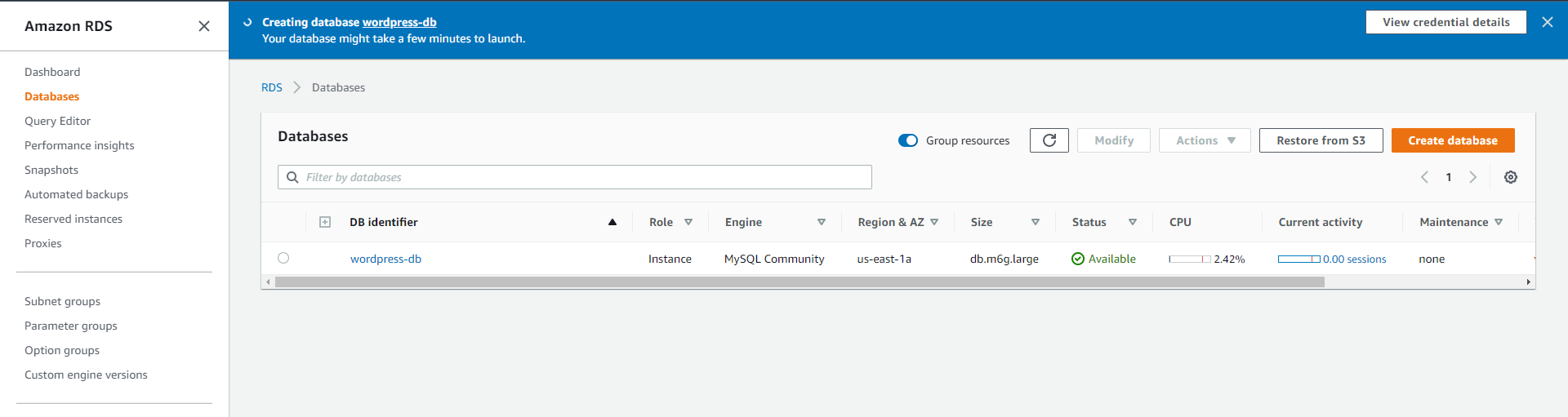Open Subnet groups in the sidebar
1568x417 pixels.
coord(62,301)
